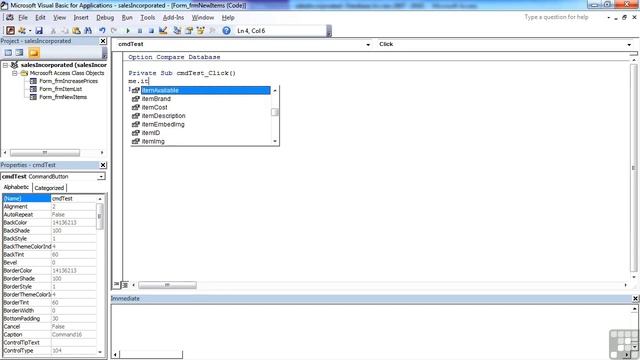Image resolution: width=640 pixels, height=360 pixels.
Task: Choose itemCost from the autocomplete list
Action: click(x=201, y=107)
